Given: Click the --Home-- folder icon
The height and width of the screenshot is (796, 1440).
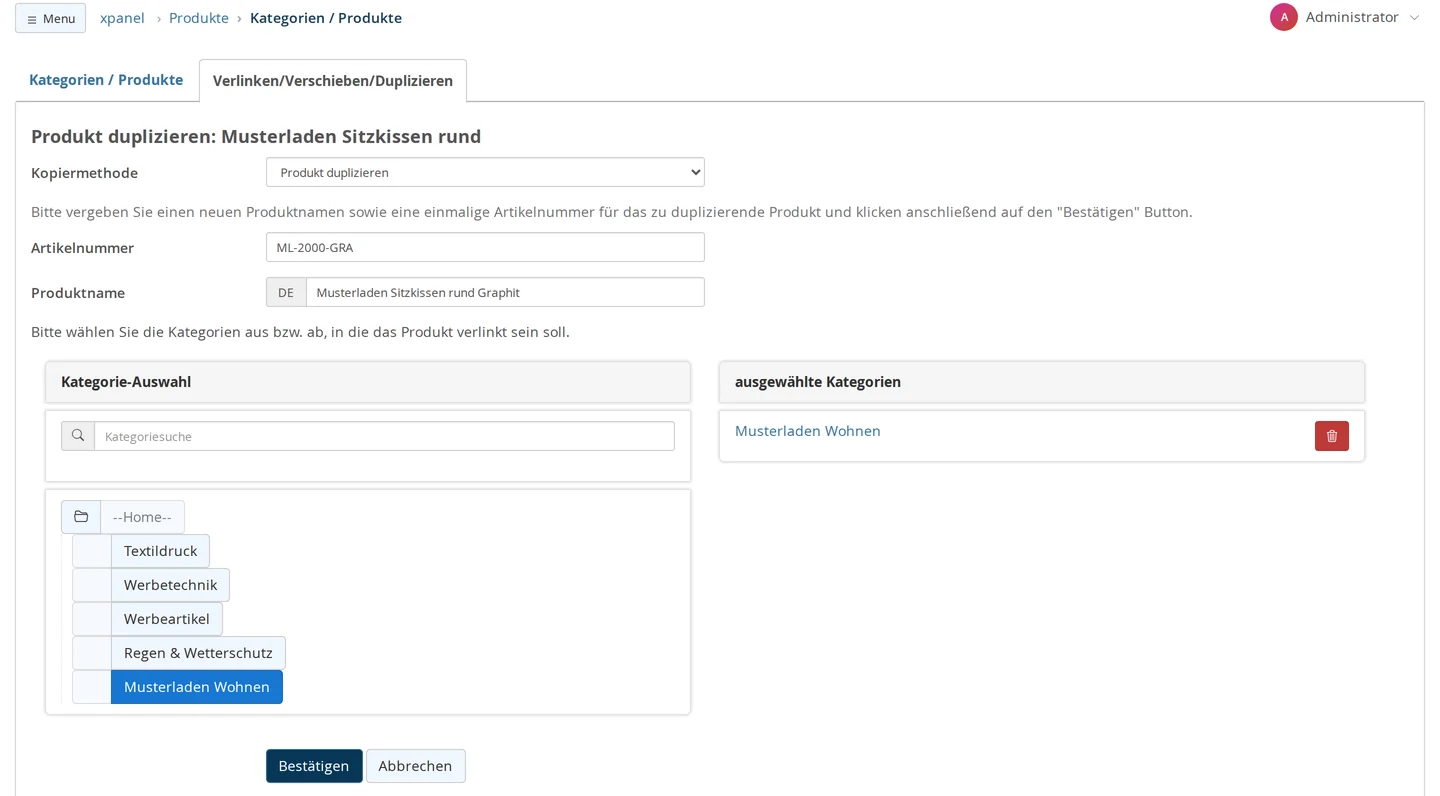Looking at the screenshot, I should click(81, 517).
